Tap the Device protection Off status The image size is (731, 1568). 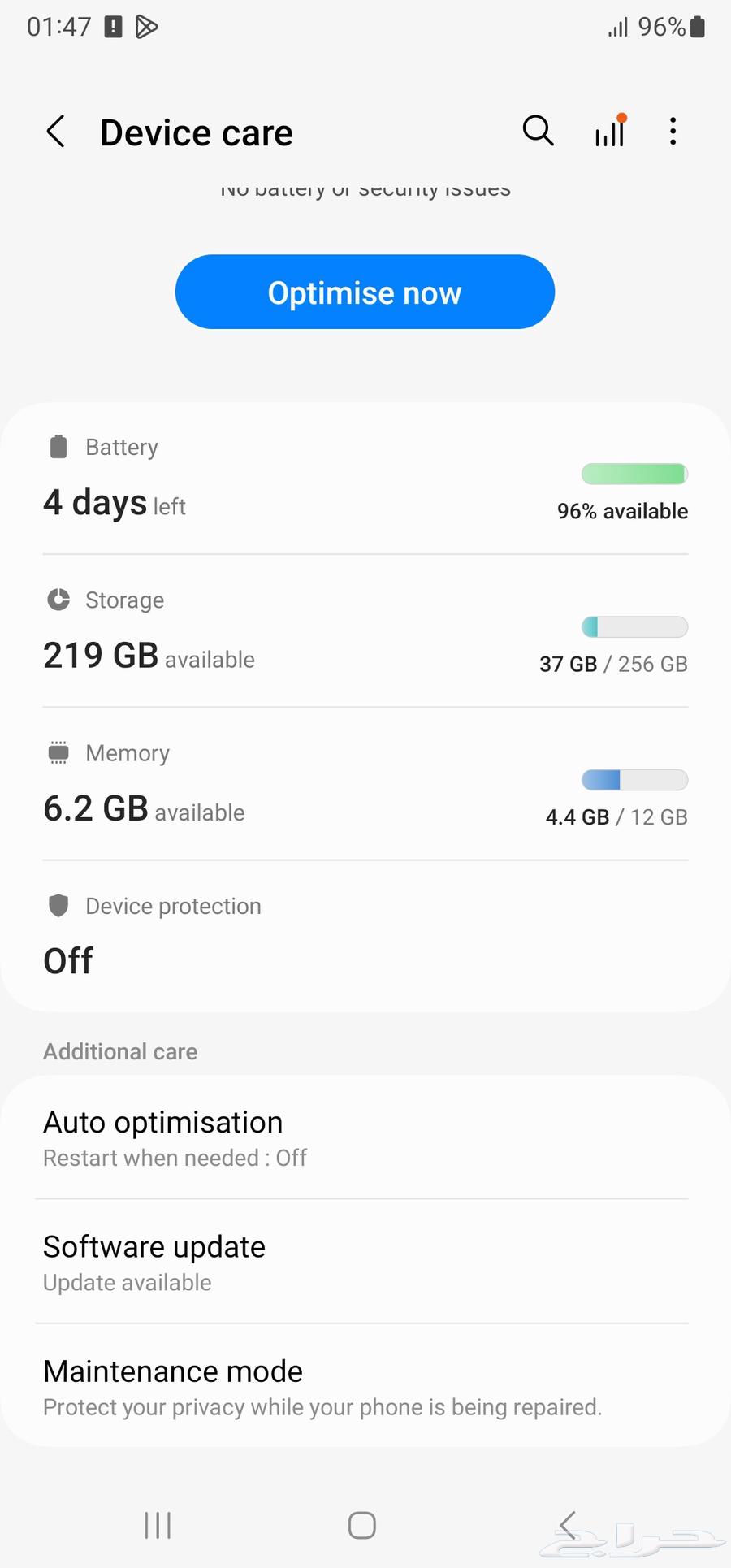coord(68,961)
